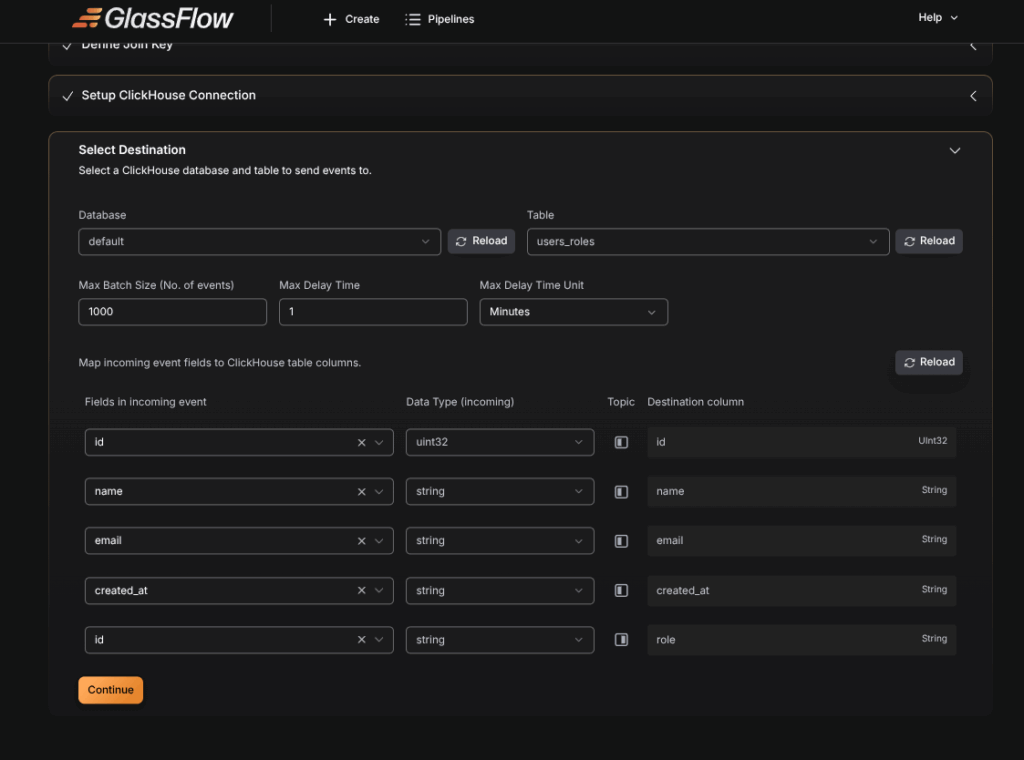Image resolution: width=1024 pixels, height=760 pixels.
Task: Open the Max Delay Time Unit dropdown
Action: pyautogui.click(x=573, y=312)
